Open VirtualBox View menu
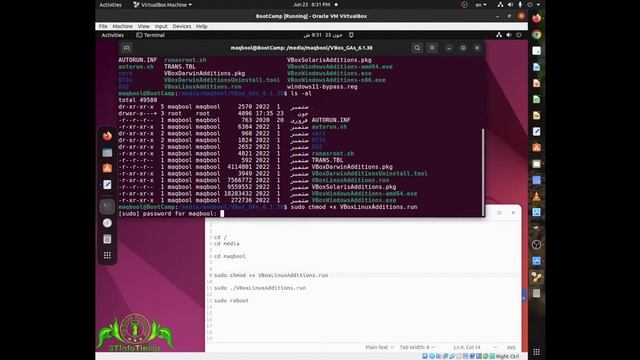Screen dimensions: 640x360 [x=143, y=26]
